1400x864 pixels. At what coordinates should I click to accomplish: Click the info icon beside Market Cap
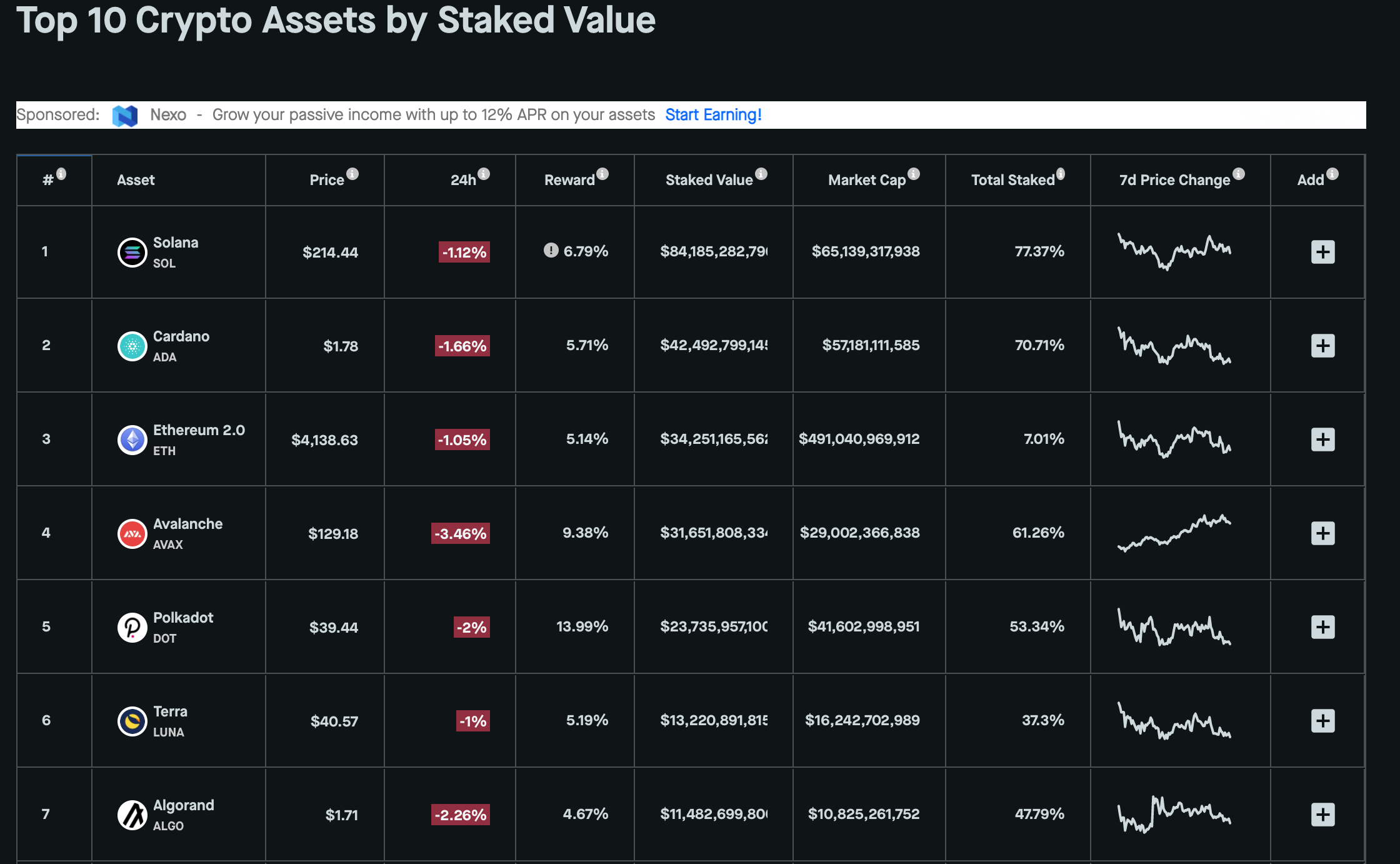pyautogui.click(x=914, y=174)
